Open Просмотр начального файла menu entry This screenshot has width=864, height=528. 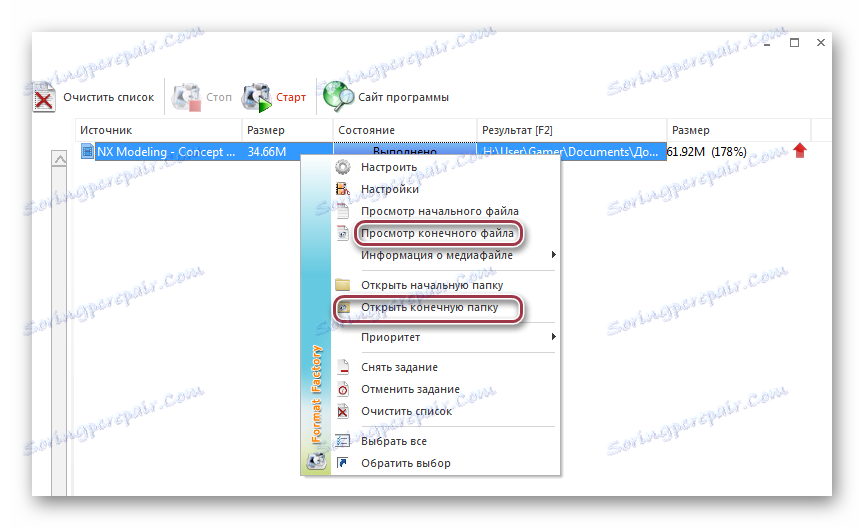coord(440,211)
